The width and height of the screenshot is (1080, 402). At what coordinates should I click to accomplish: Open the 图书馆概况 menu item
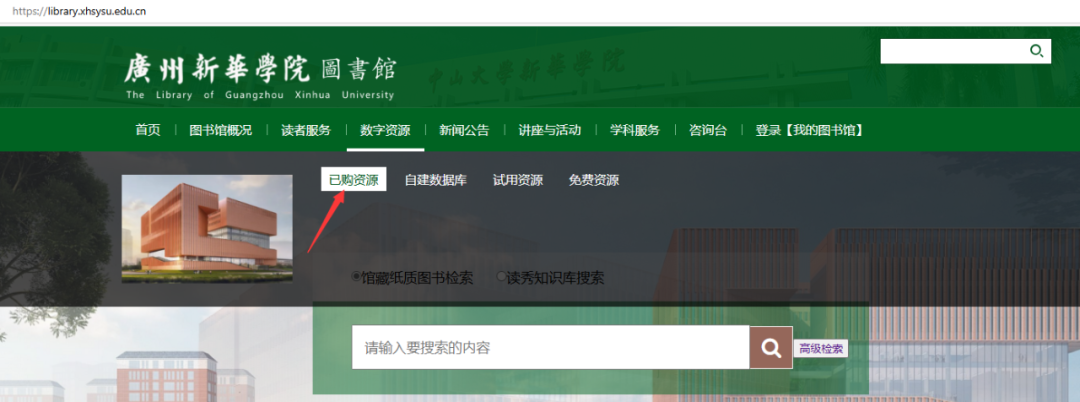[x=221, y=130]
